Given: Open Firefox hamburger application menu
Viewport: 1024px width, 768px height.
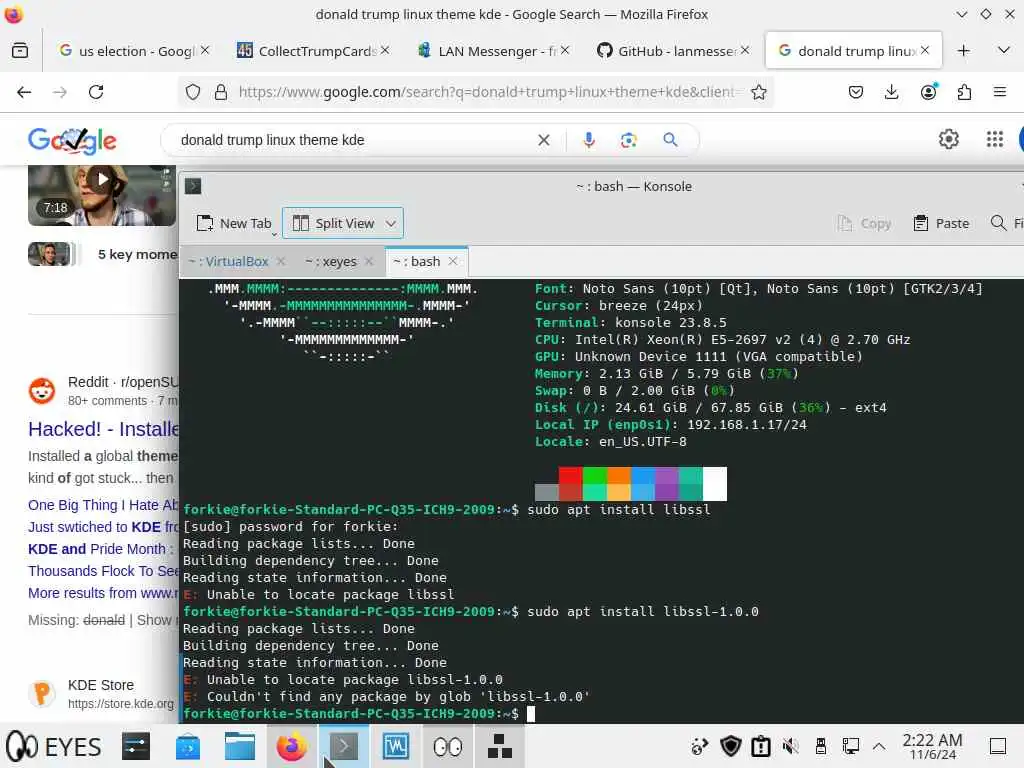Looking at the screenshot, I should point(999,92).
